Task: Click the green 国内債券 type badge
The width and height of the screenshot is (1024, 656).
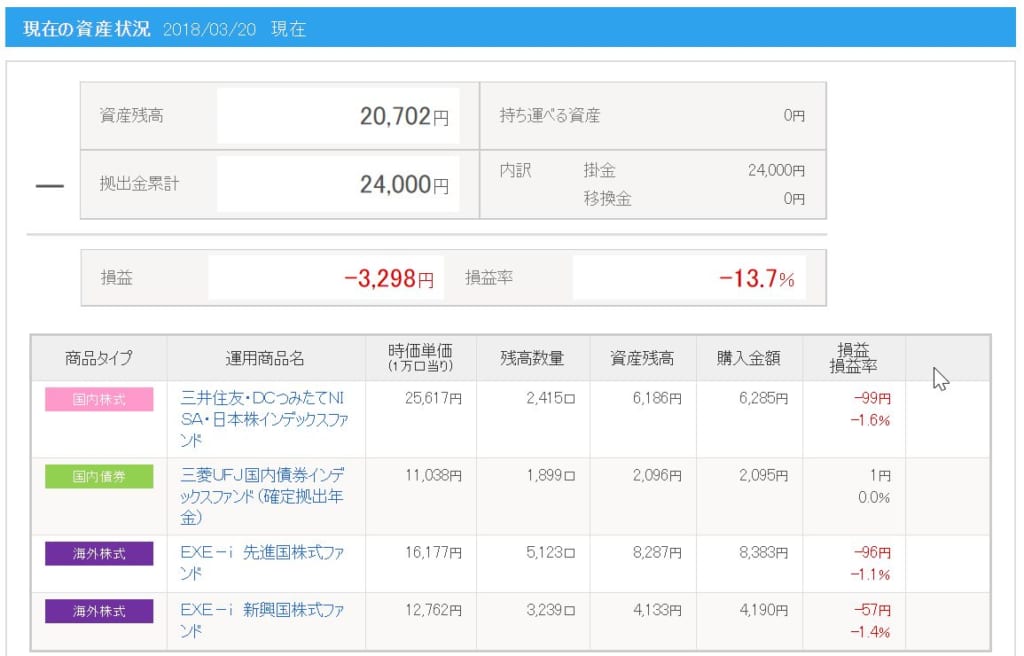Action: coord(99,476)
